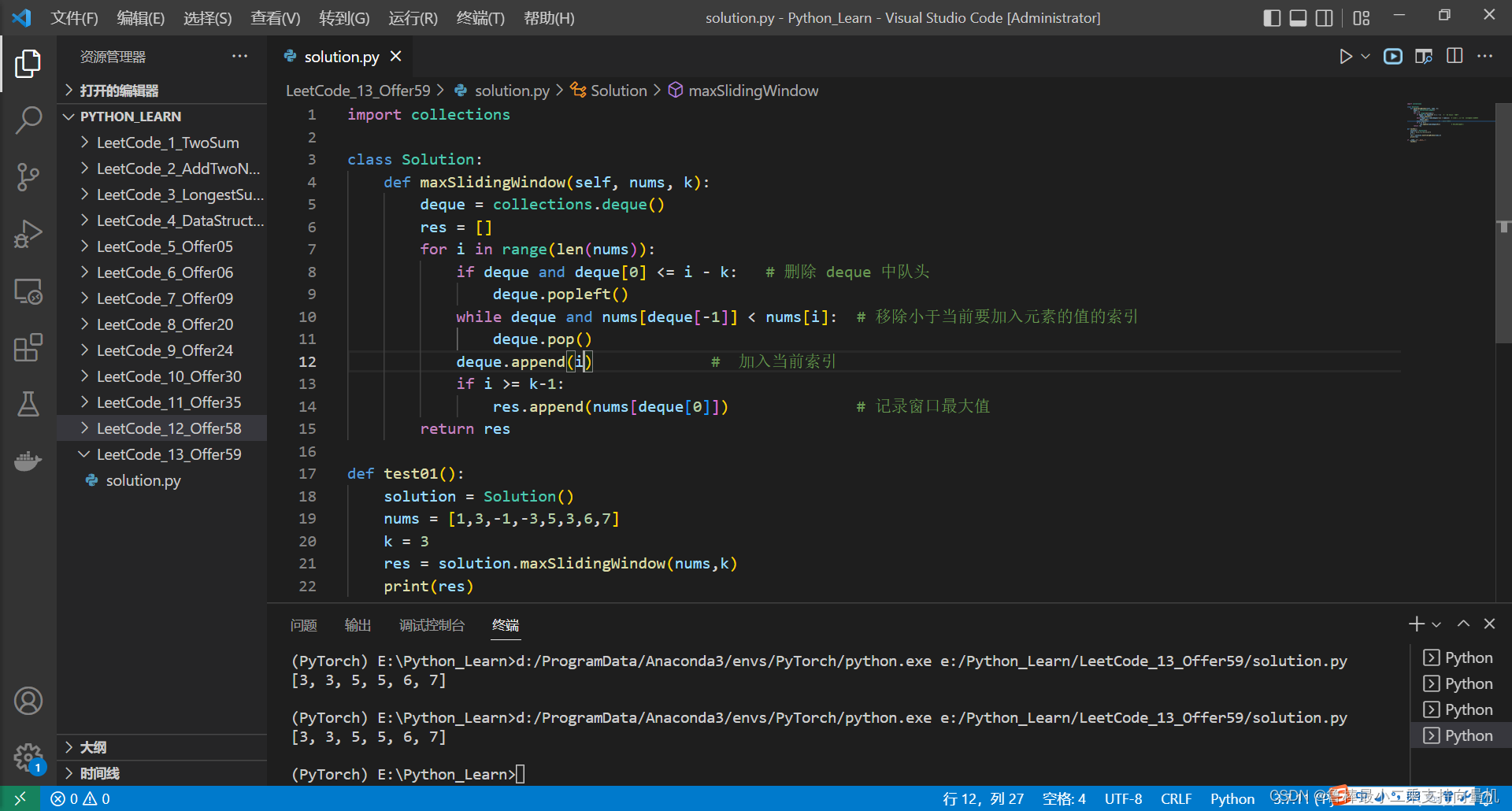
Task: Collapse LeetCode_13_Offer59 folder
Action: click(x=162, y=454)
